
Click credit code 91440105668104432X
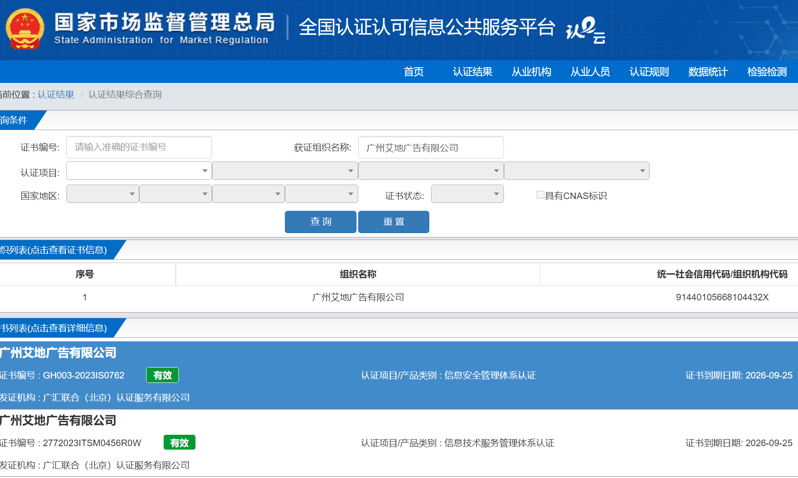pos(722,297)
